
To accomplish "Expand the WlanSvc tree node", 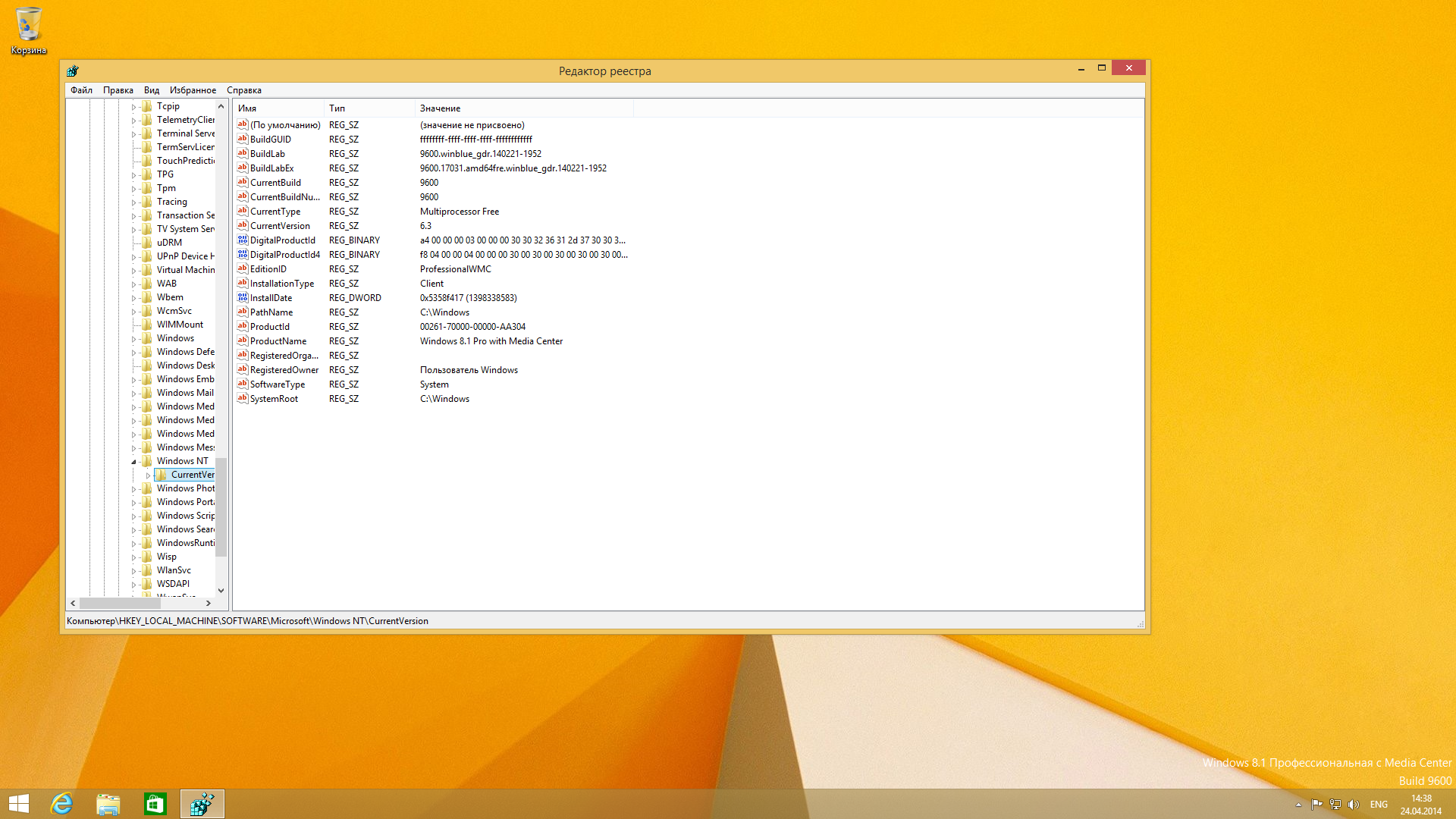I will [133, 570].
